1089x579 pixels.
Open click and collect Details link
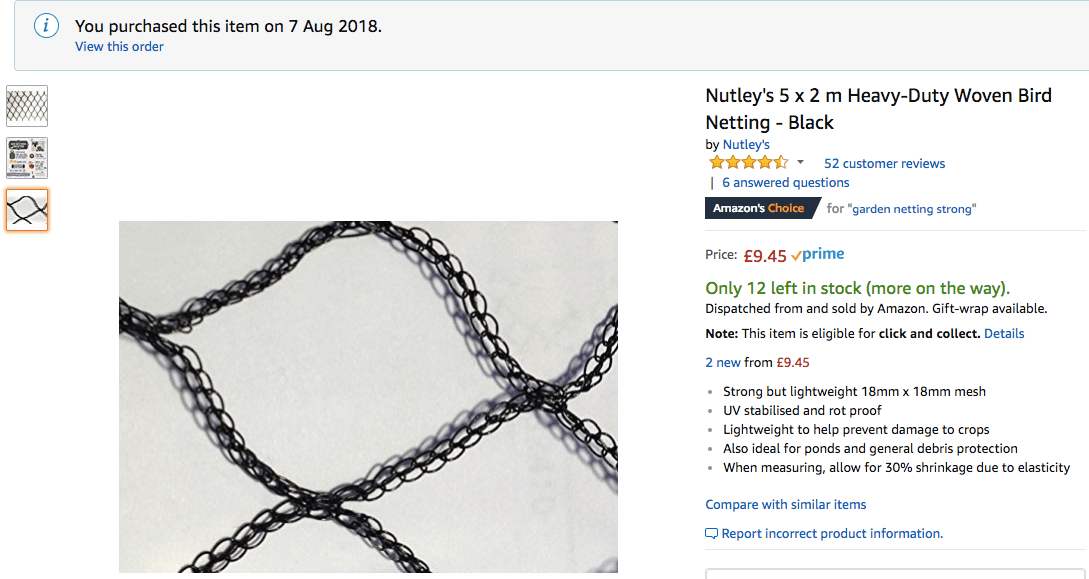pos(1004,334)
